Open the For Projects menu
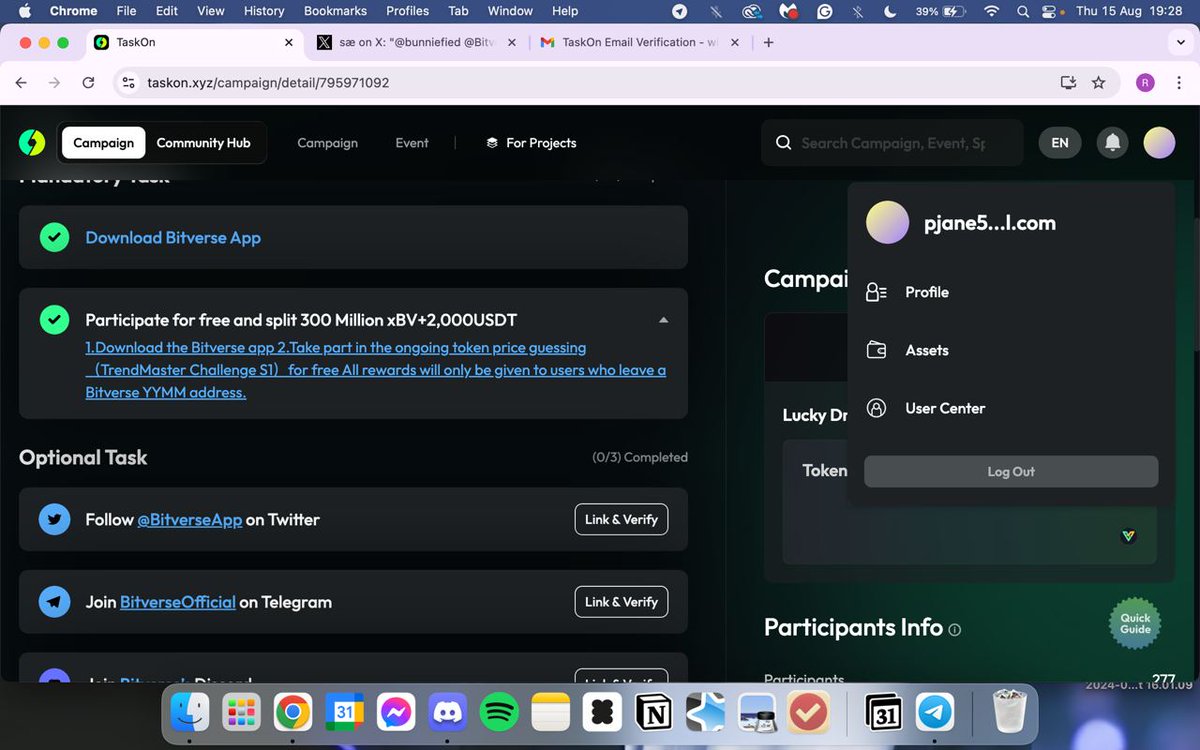 pos(531,143)
